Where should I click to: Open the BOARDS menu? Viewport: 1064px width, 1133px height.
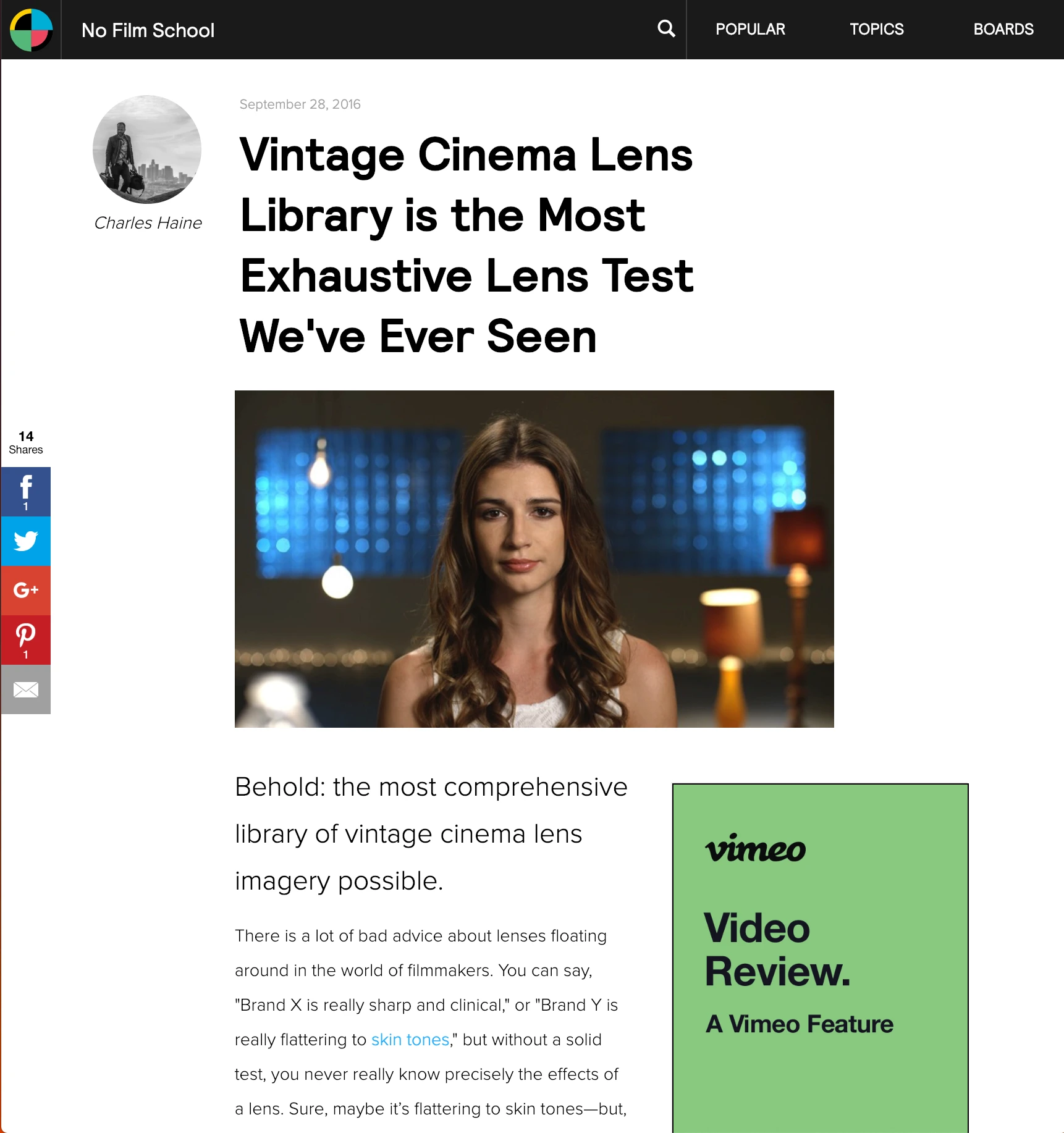click(1003, 29)
